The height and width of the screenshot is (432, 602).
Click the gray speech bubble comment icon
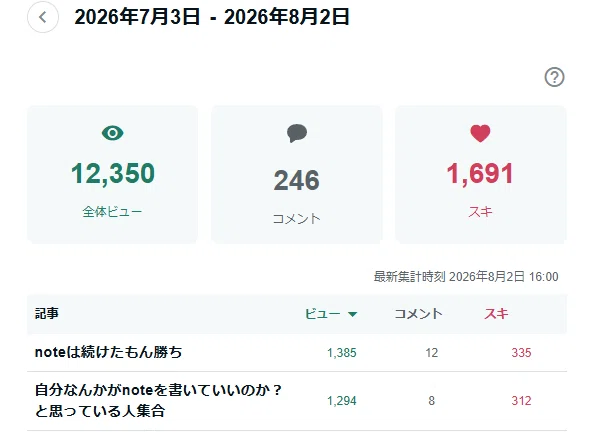click(x=297, y=134)
